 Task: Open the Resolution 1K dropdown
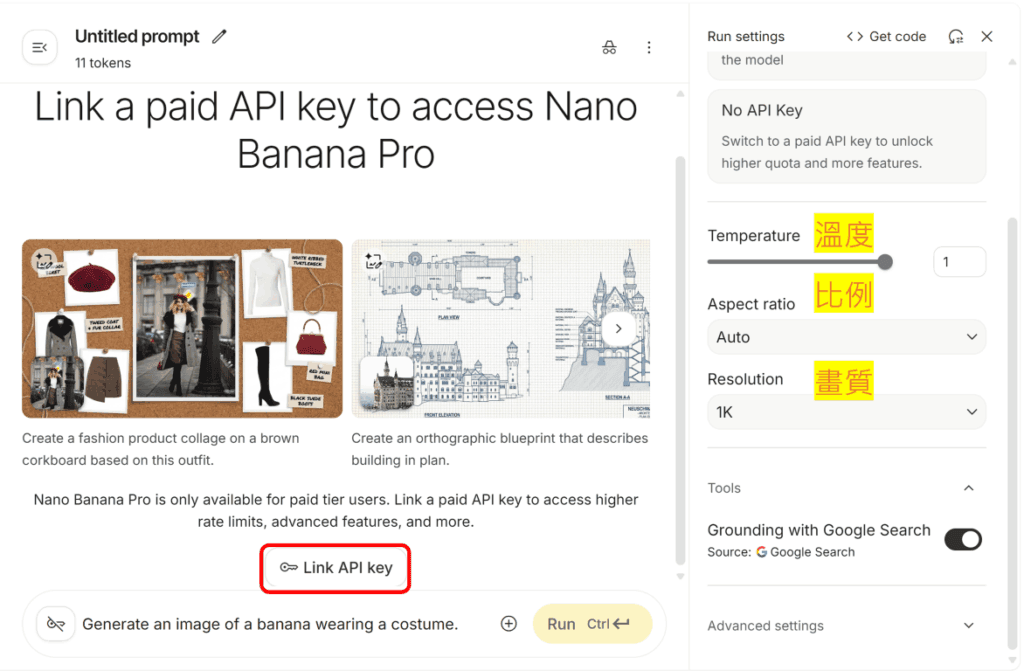pyautogui.click(x=846, y=412)
